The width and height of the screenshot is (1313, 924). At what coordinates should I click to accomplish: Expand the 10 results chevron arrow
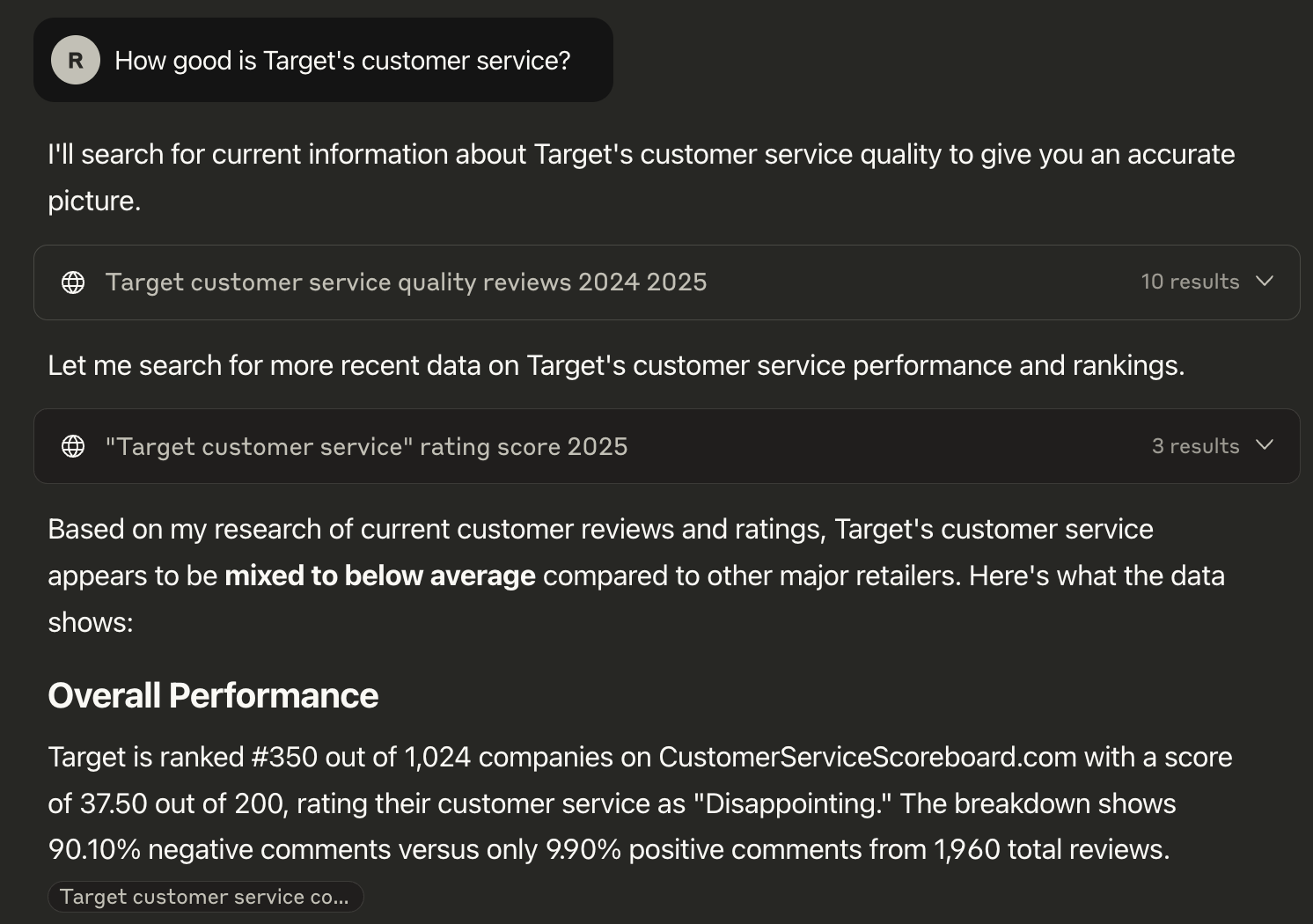coord(1265,282)
